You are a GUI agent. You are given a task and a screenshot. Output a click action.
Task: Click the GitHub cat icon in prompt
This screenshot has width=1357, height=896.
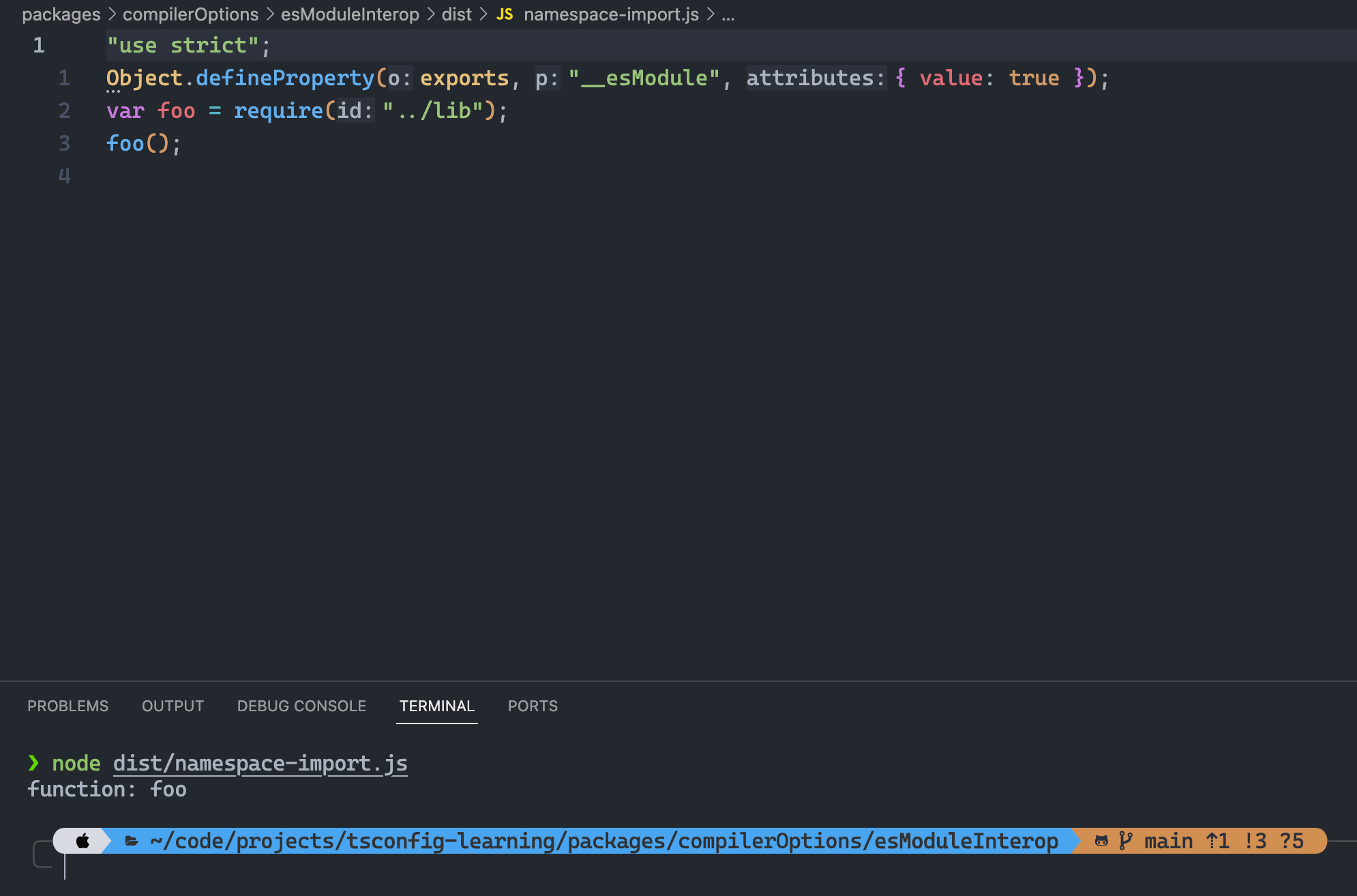tap(1101, 841)
